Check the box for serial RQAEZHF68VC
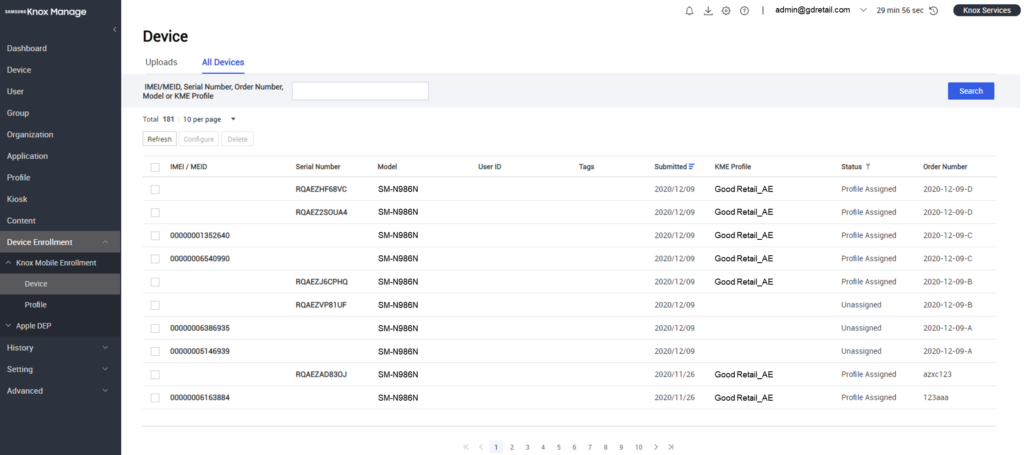Image resolution: width=1024 pixels, height=455 pixels. [x=155, y=189]
